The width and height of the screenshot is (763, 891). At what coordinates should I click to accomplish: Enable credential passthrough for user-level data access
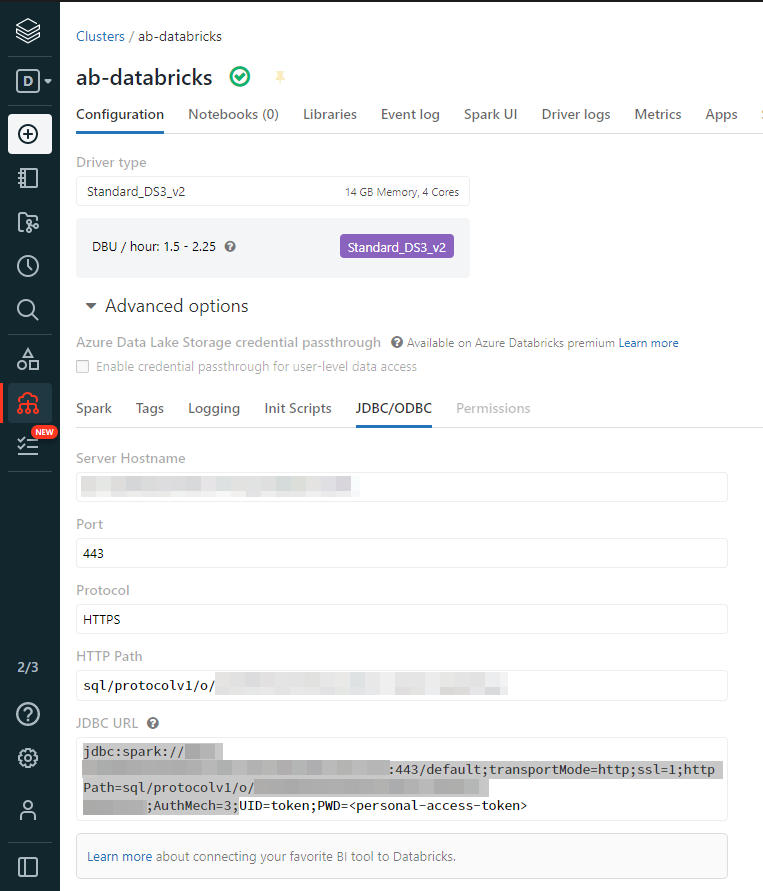[82, 366]
